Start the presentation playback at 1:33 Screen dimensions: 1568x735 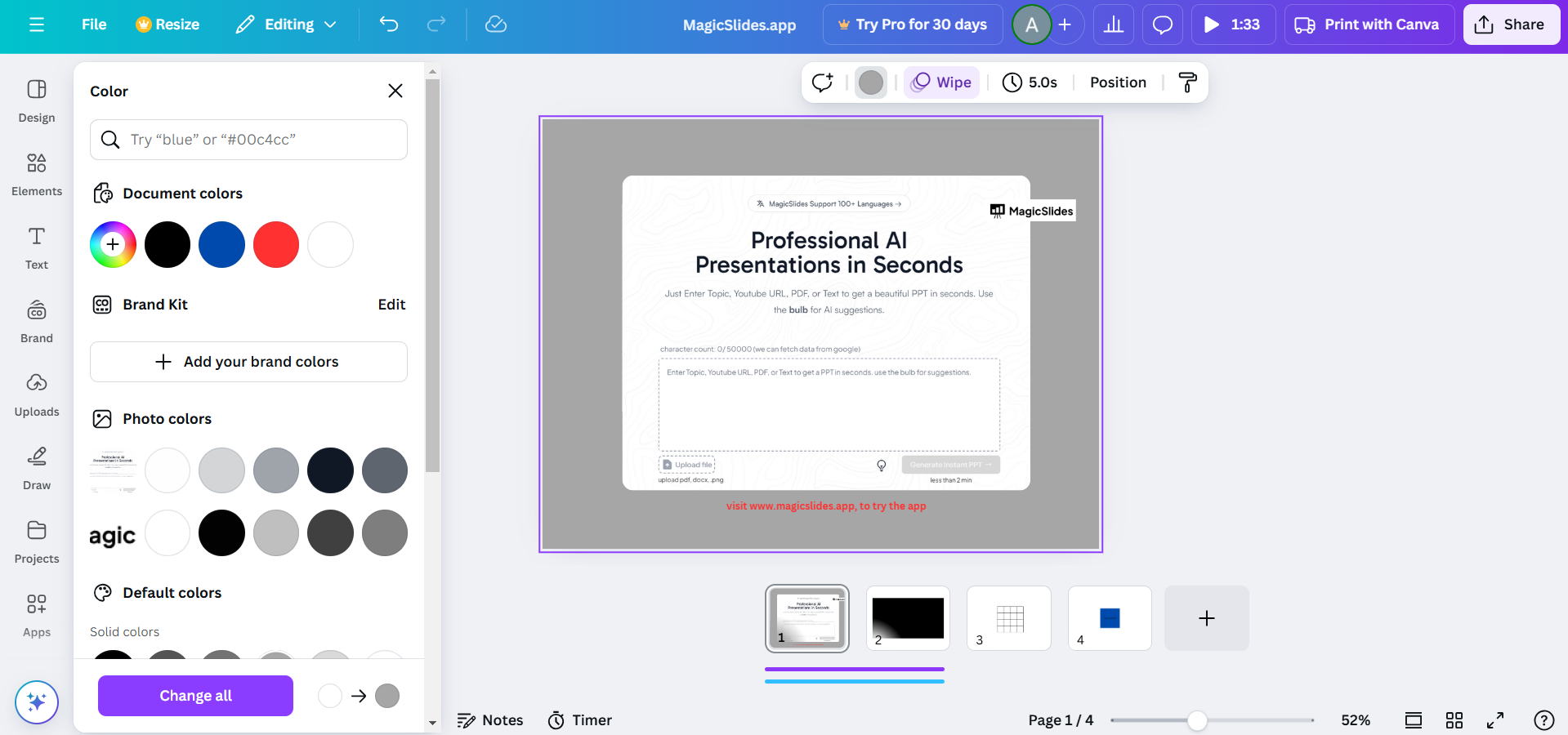[1234, 24]
